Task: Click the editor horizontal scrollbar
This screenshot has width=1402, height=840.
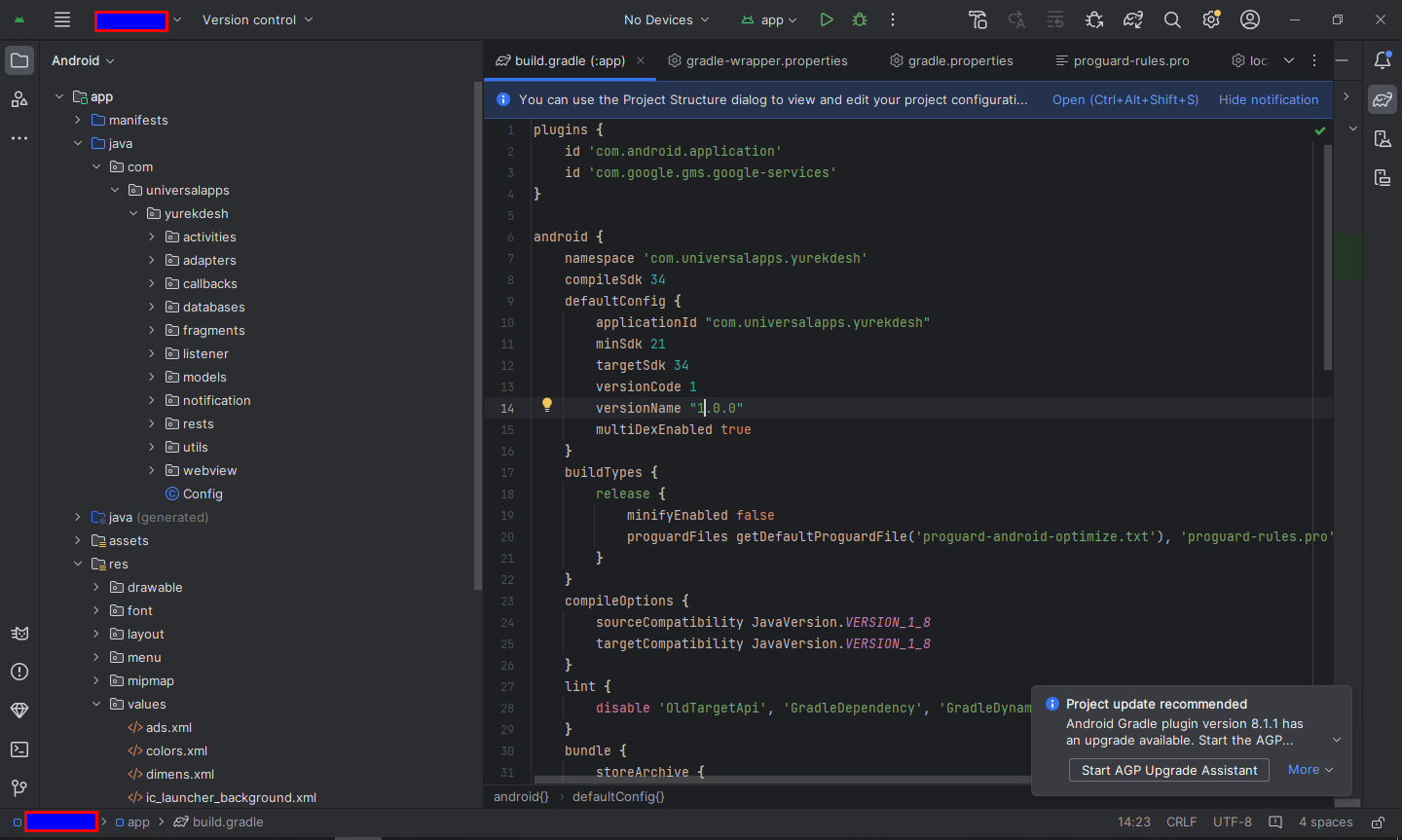Action: (782, 780)
